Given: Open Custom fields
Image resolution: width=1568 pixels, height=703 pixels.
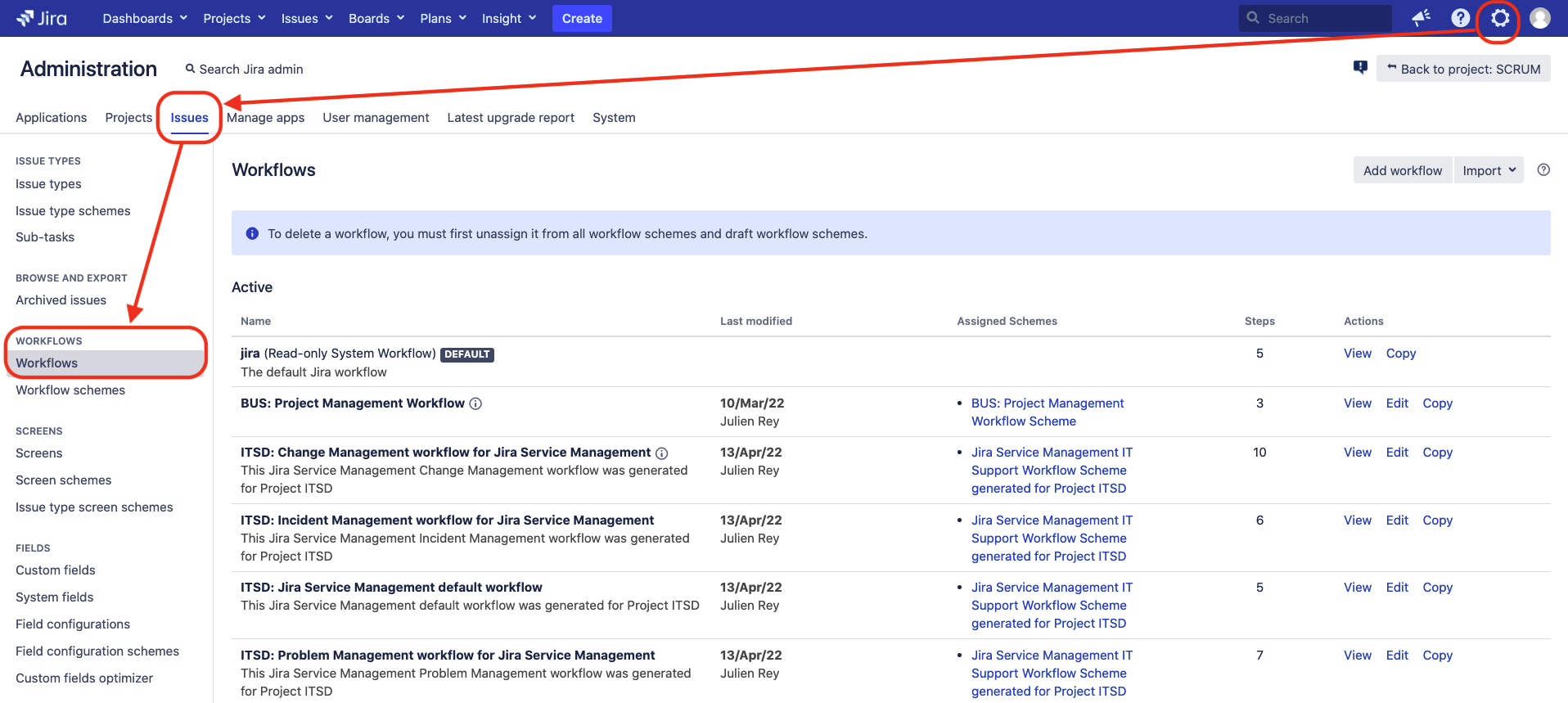Looking at the screenshot, I should click(x=55, y=570).
